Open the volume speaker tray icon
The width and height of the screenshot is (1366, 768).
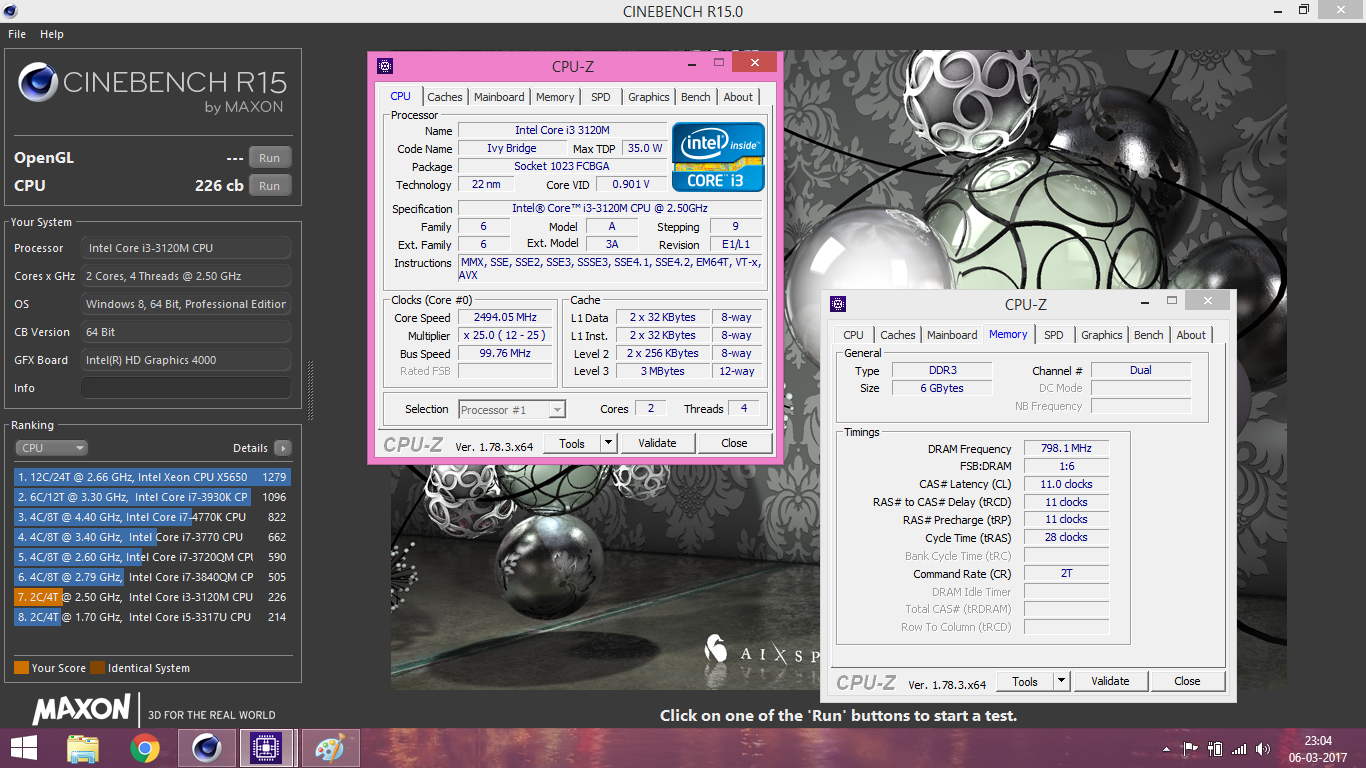coord(1265,749)
